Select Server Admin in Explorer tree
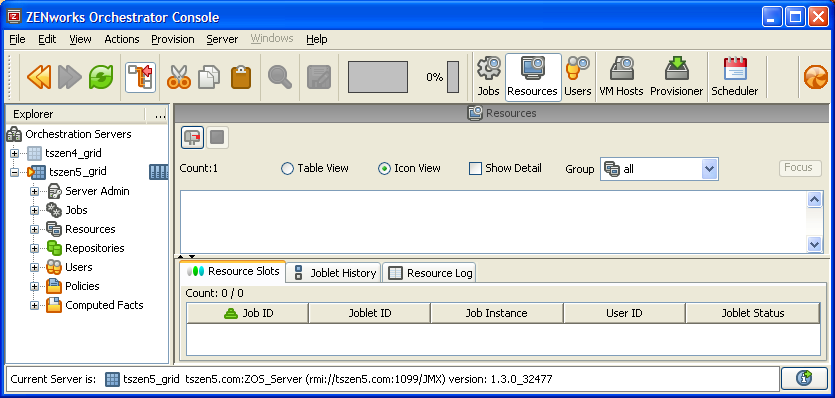The width and height of the screenshot is (835, 398). point(97,191)
